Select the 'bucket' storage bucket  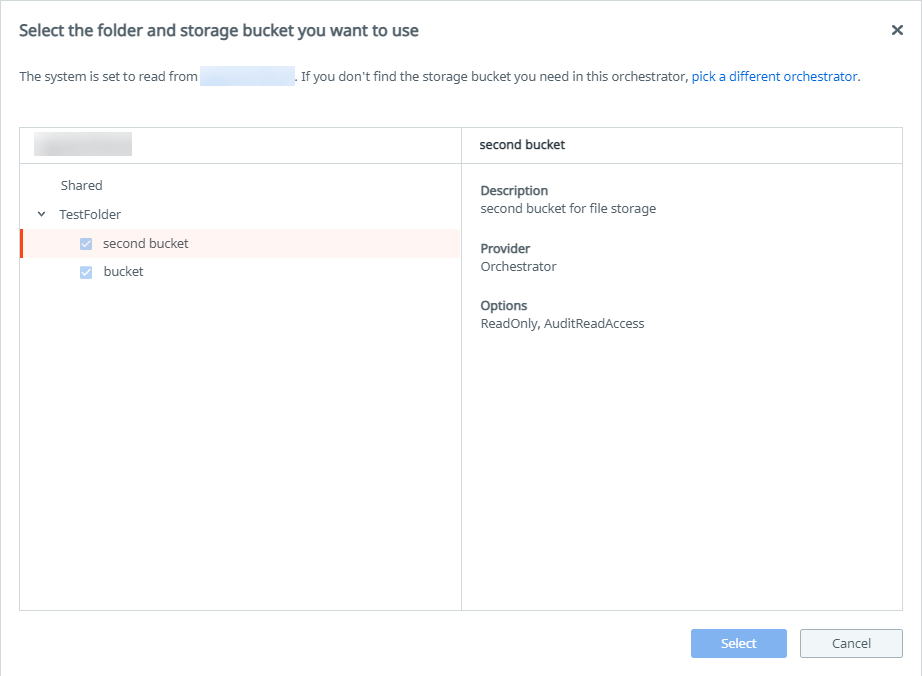(x=125, y=271)
